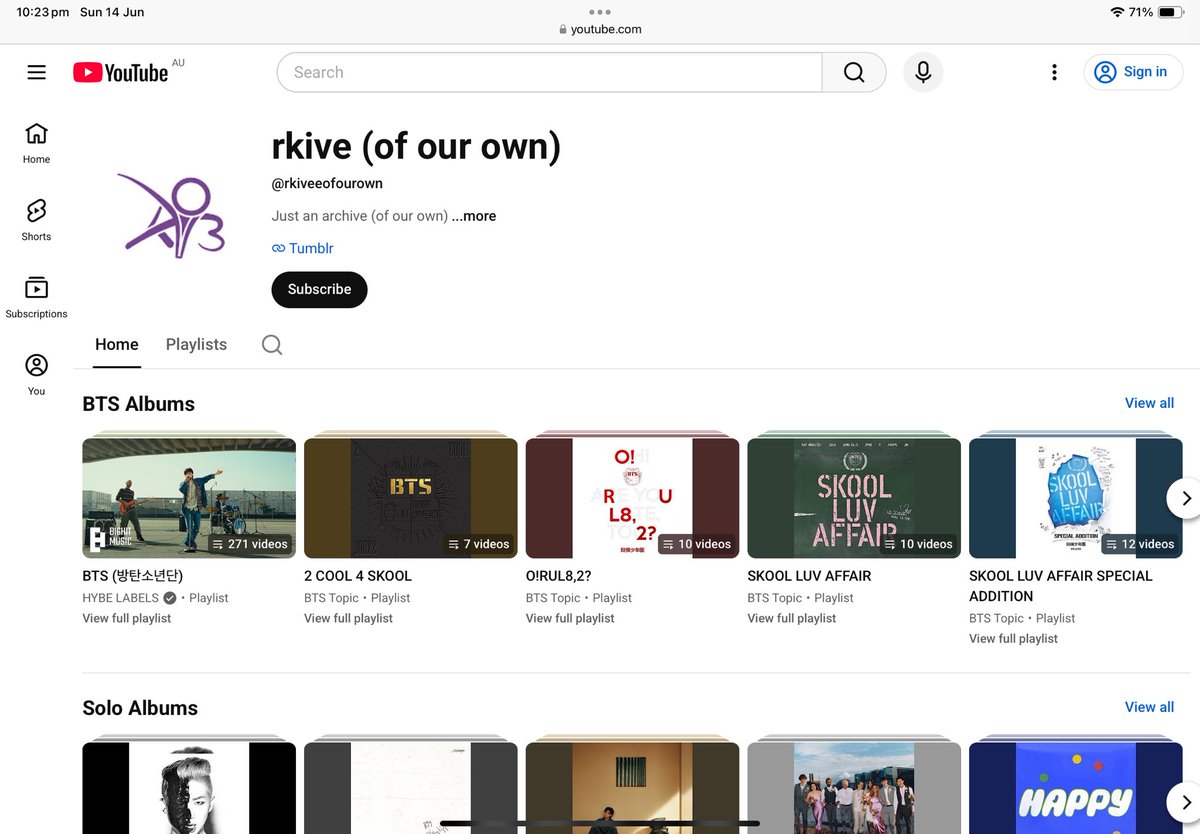Open the hamburger guide menu

37,72
